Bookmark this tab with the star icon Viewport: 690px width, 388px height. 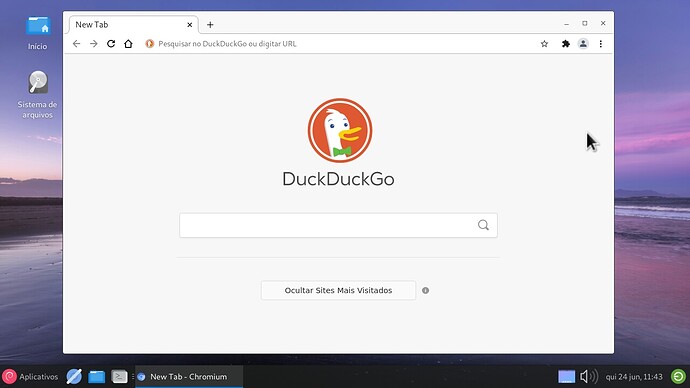pyautogui.click(x=544, y=44)
